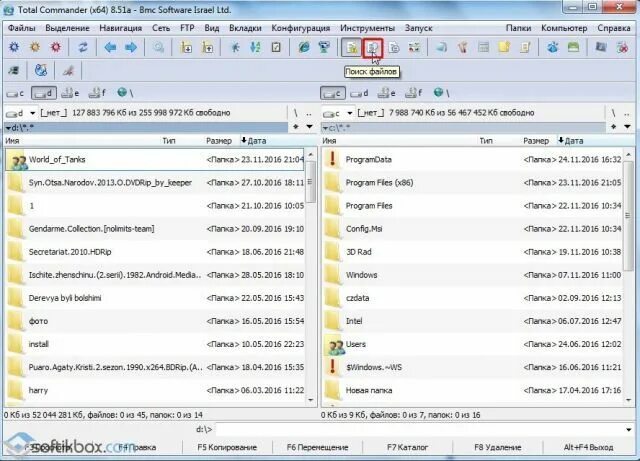Viewport: 640px width, 461px height.
Task: Open left panel favorites star menu
Action: tap(296, 127)
